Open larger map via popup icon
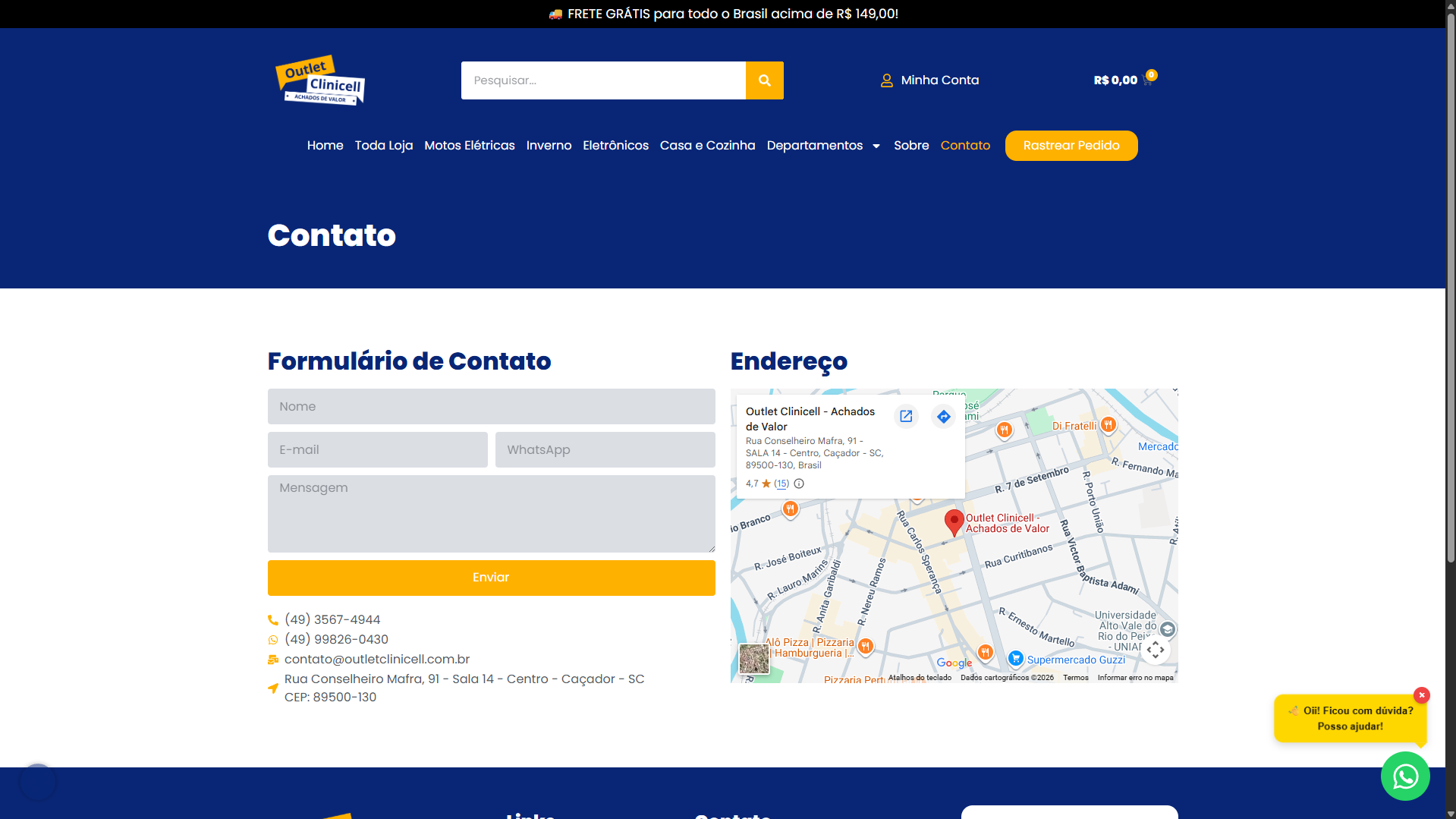 tap(906, 416)
